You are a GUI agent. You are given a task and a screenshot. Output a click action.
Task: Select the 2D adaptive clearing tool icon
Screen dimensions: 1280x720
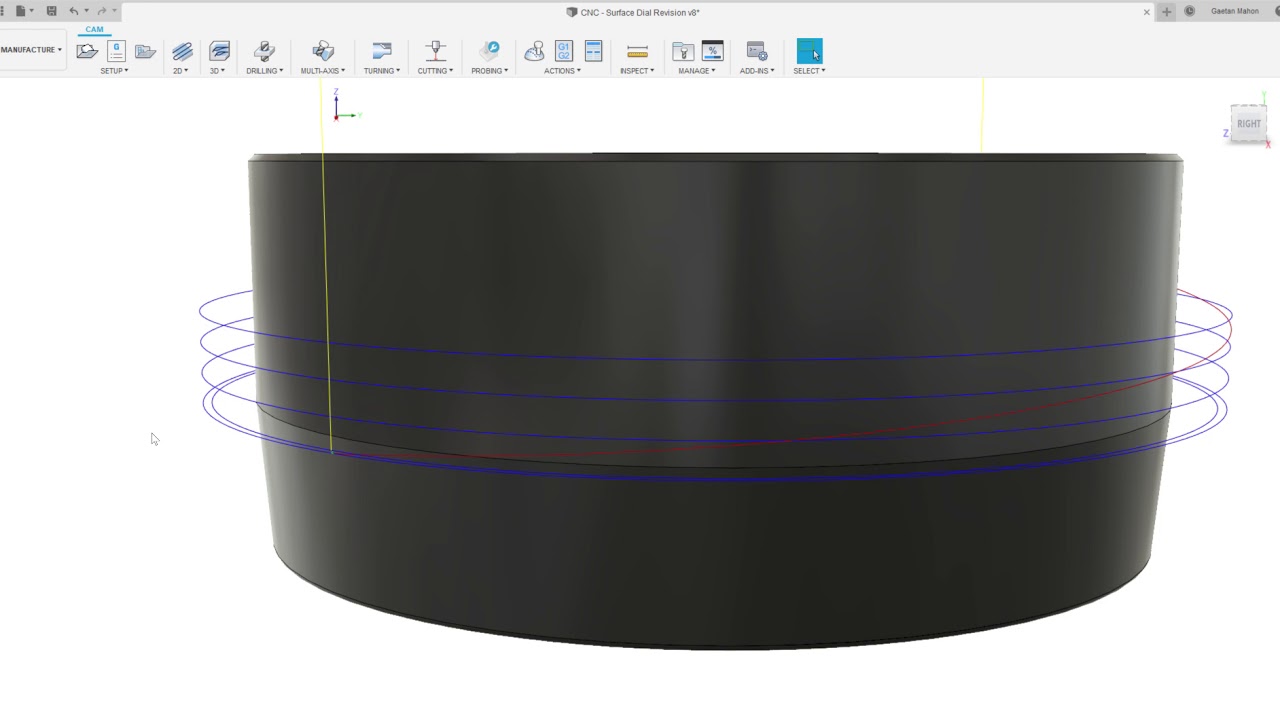[x=182, y=51]
